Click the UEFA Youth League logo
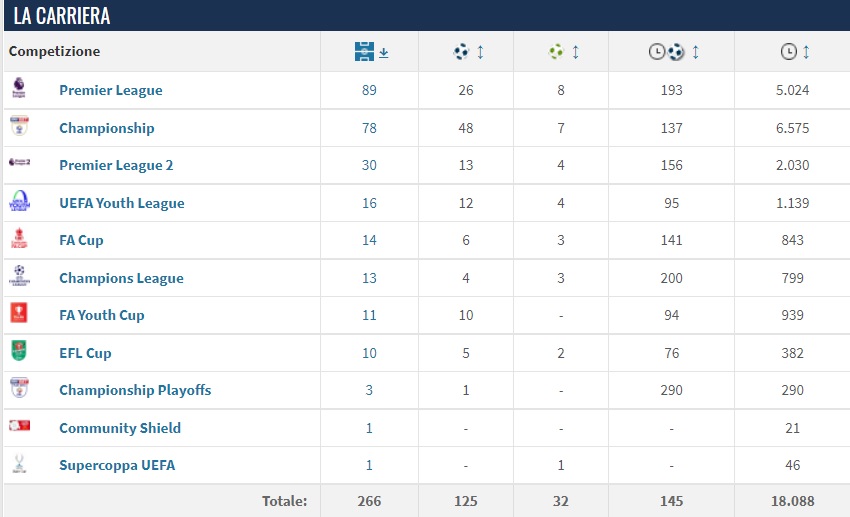The height and width of the screenshot is (517, 850). click(19, 203)
